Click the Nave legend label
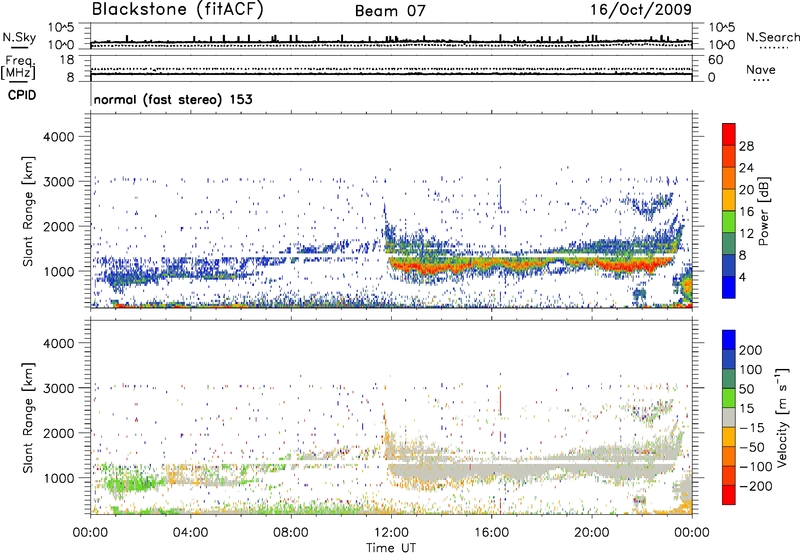 761,70
